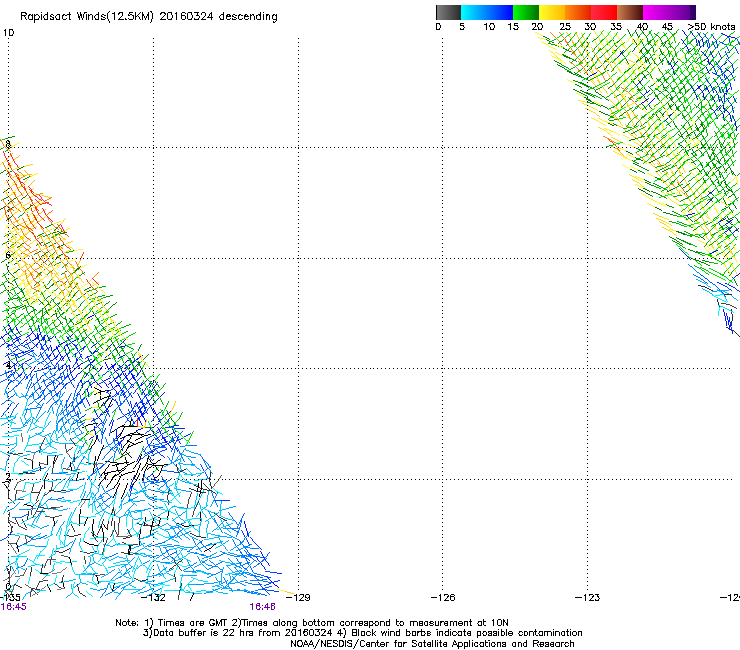Click the red 30-35 knots color segment

point(604,12)
